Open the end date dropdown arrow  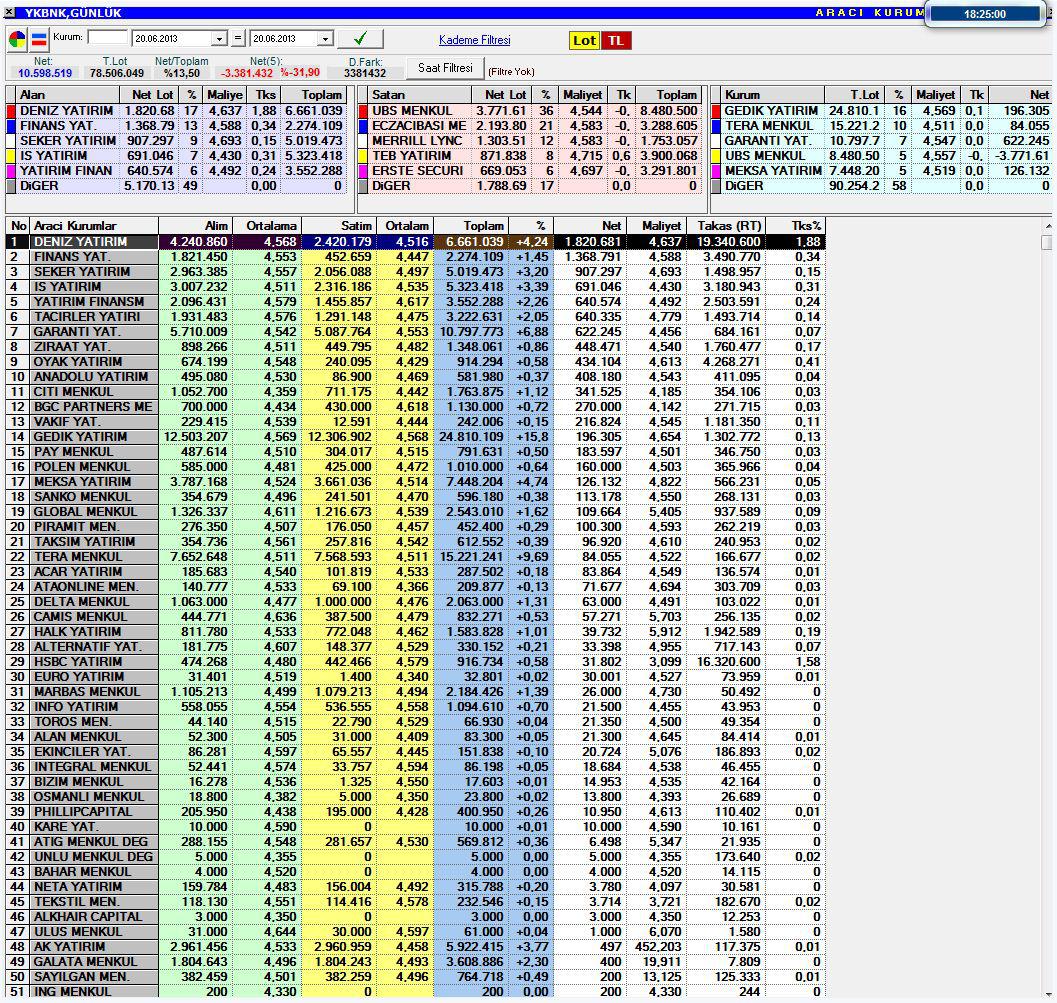pos(326,39)
